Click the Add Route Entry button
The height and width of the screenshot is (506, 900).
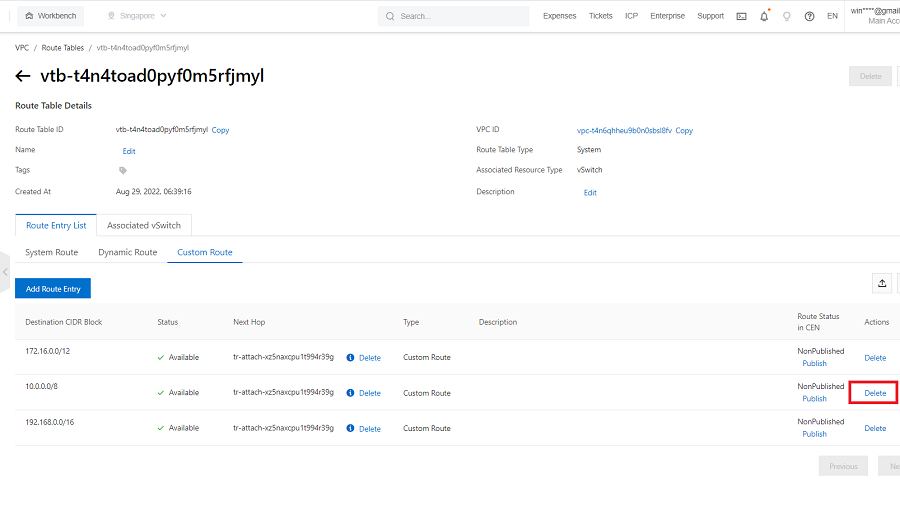[x=53, y=288]
